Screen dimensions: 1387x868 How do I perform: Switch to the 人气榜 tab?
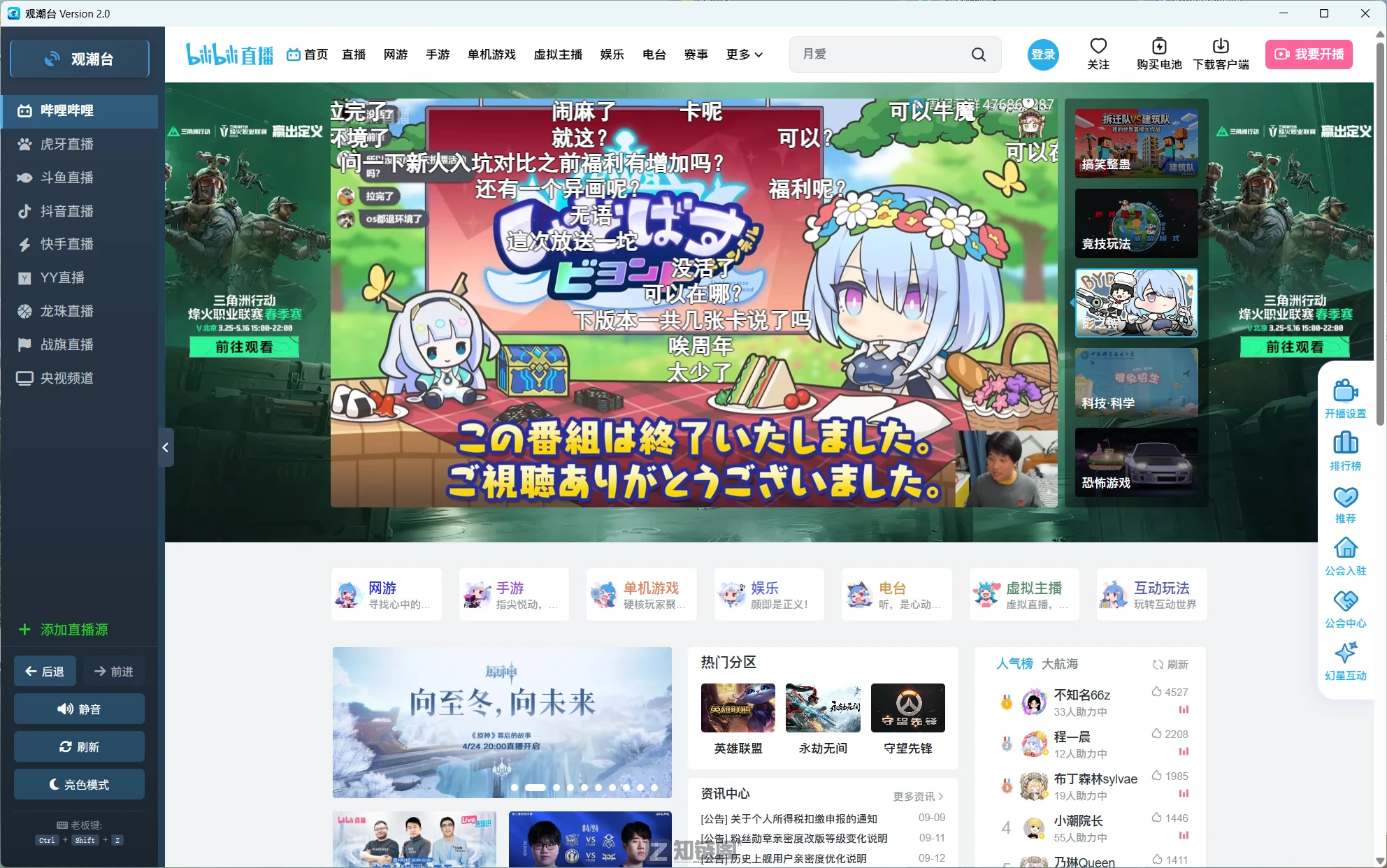point(1014,664)
